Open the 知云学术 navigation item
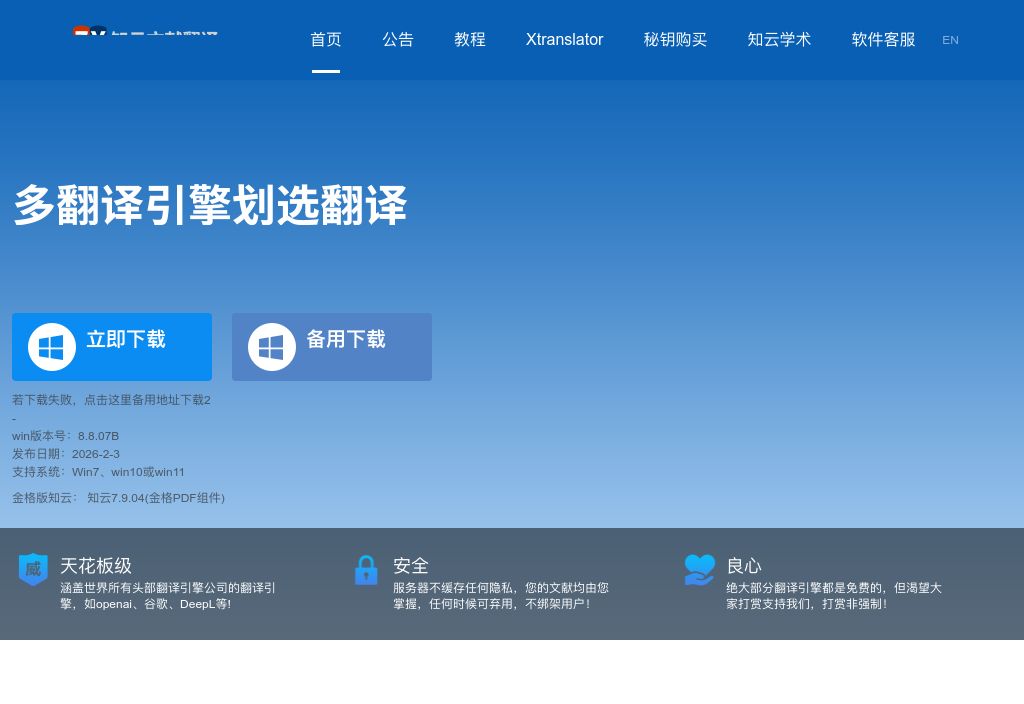1024x704 pixels. [779, 40]
